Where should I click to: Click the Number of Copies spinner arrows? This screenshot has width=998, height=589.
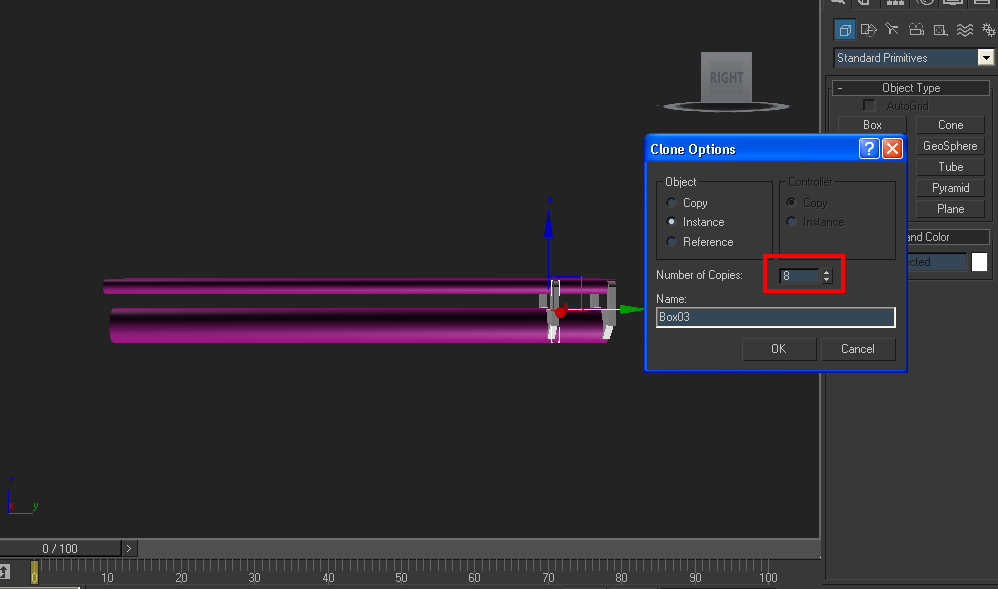coord(826,276)
